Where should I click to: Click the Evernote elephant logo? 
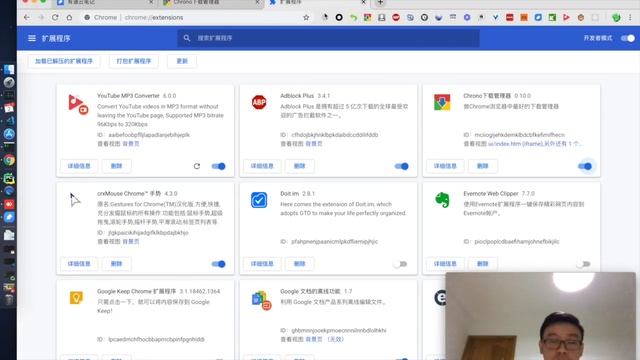tap(442, 200)
